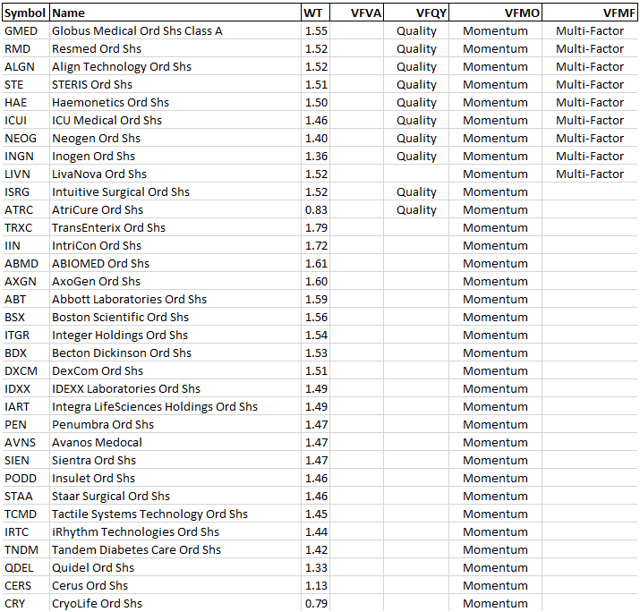640x612 pixels.
Task: Click weight 1.42 in TNDM row
Action: click(x=316, y=550)
